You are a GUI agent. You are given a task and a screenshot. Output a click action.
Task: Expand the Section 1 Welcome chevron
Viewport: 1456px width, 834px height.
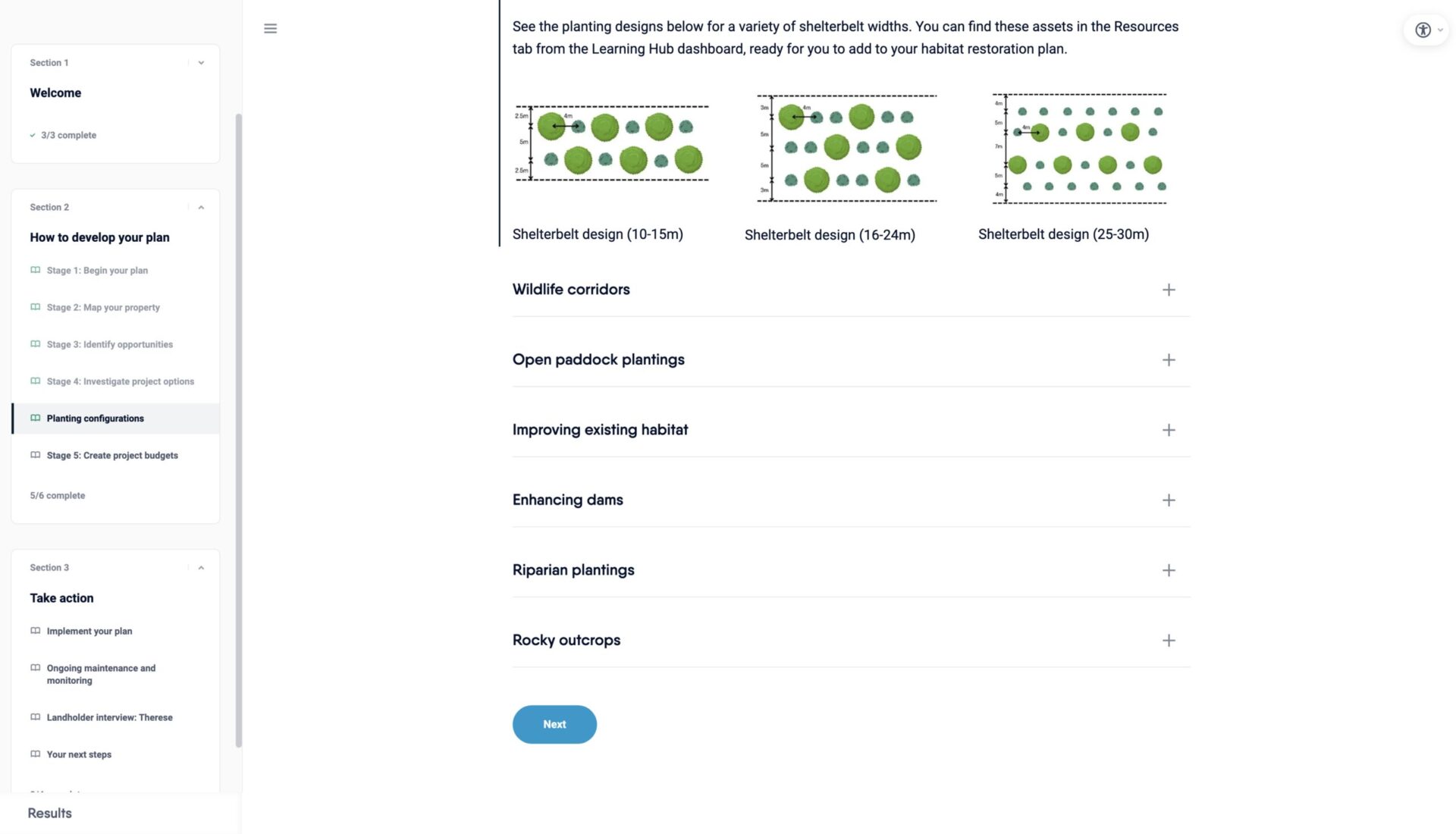pos(201,63)
